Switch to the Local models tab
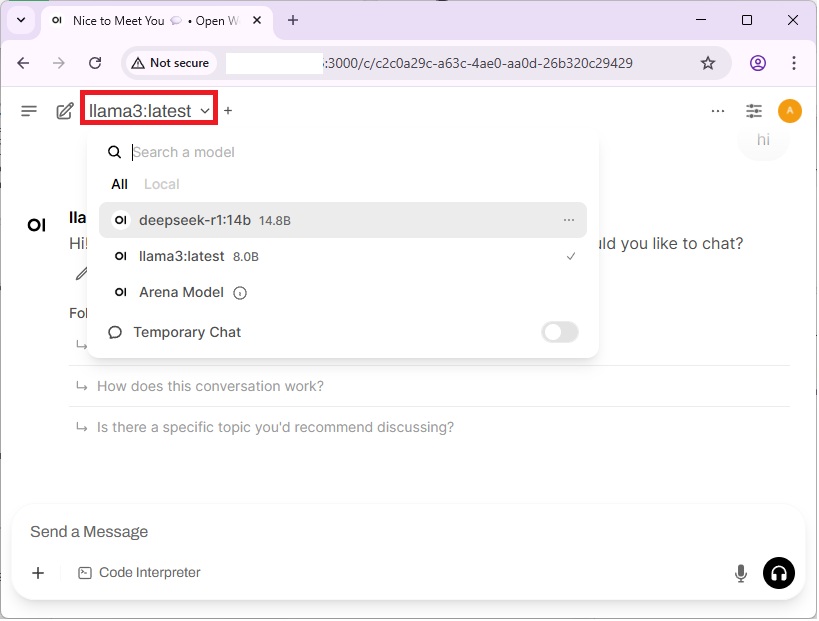This screenshot has height=621, width=819. (x=161, y=184)
